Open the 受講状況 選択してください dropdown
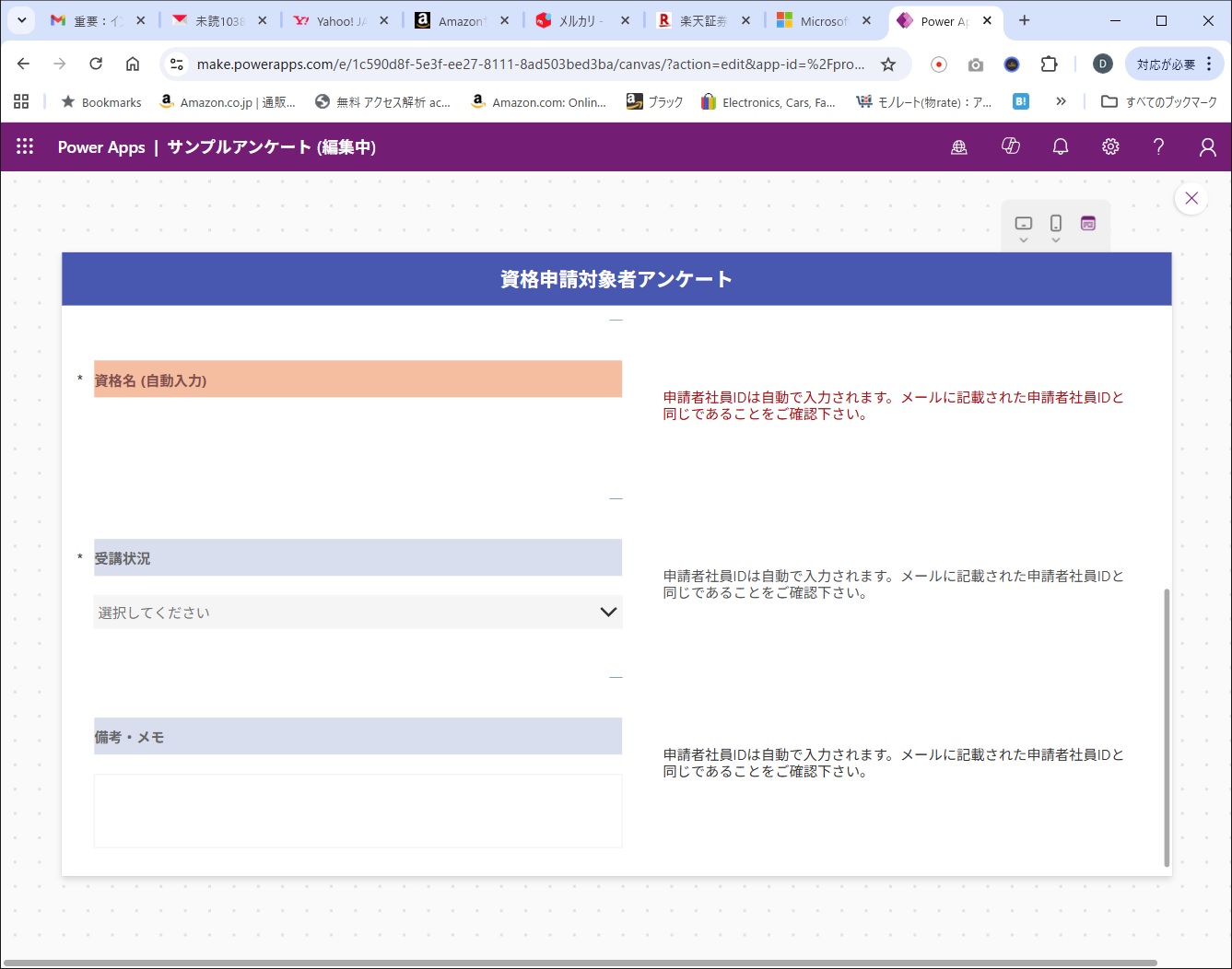1232x969 pixels. tap(358, 612)
